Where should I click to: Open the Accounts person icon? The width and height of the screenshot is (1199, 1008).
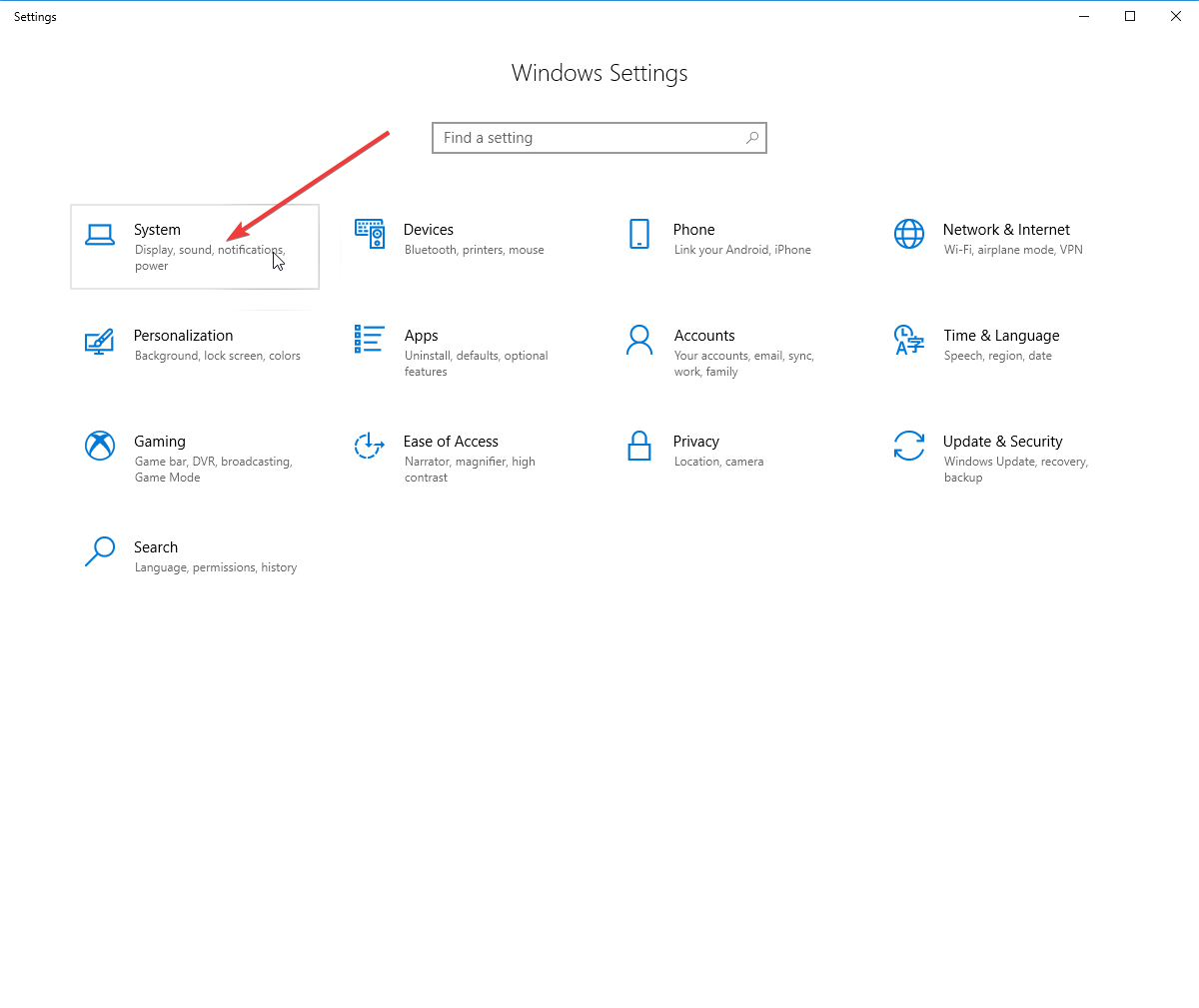point(639,340)
